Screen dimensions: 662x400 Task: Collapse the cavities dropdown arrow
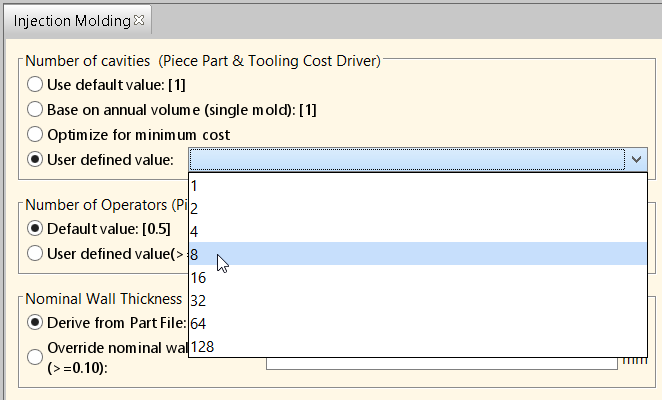point(636,159)
